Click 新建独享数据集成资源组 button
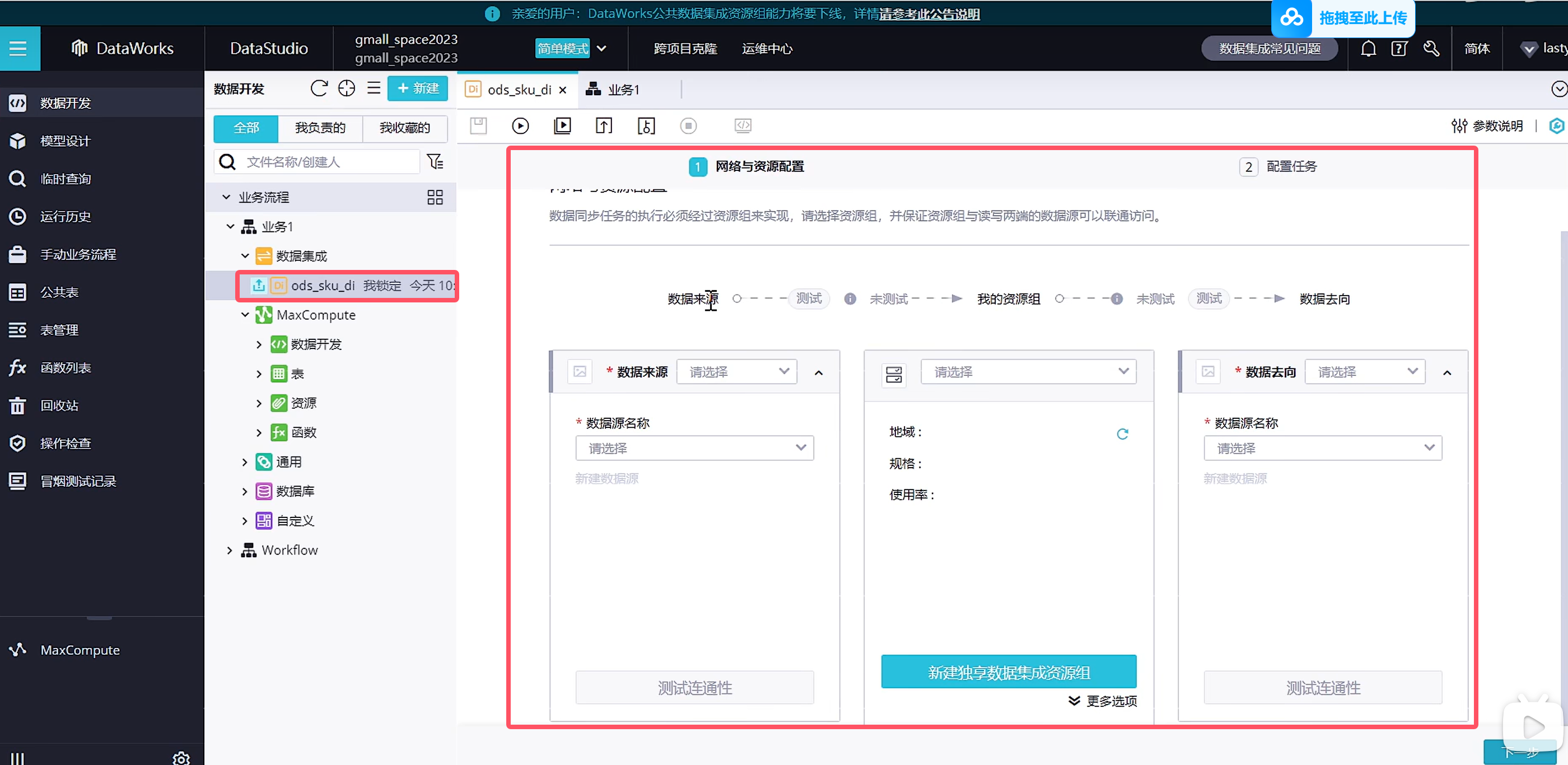Image resolution: width=1568 pixels, height=765 pixels. tap(1008, 672)
